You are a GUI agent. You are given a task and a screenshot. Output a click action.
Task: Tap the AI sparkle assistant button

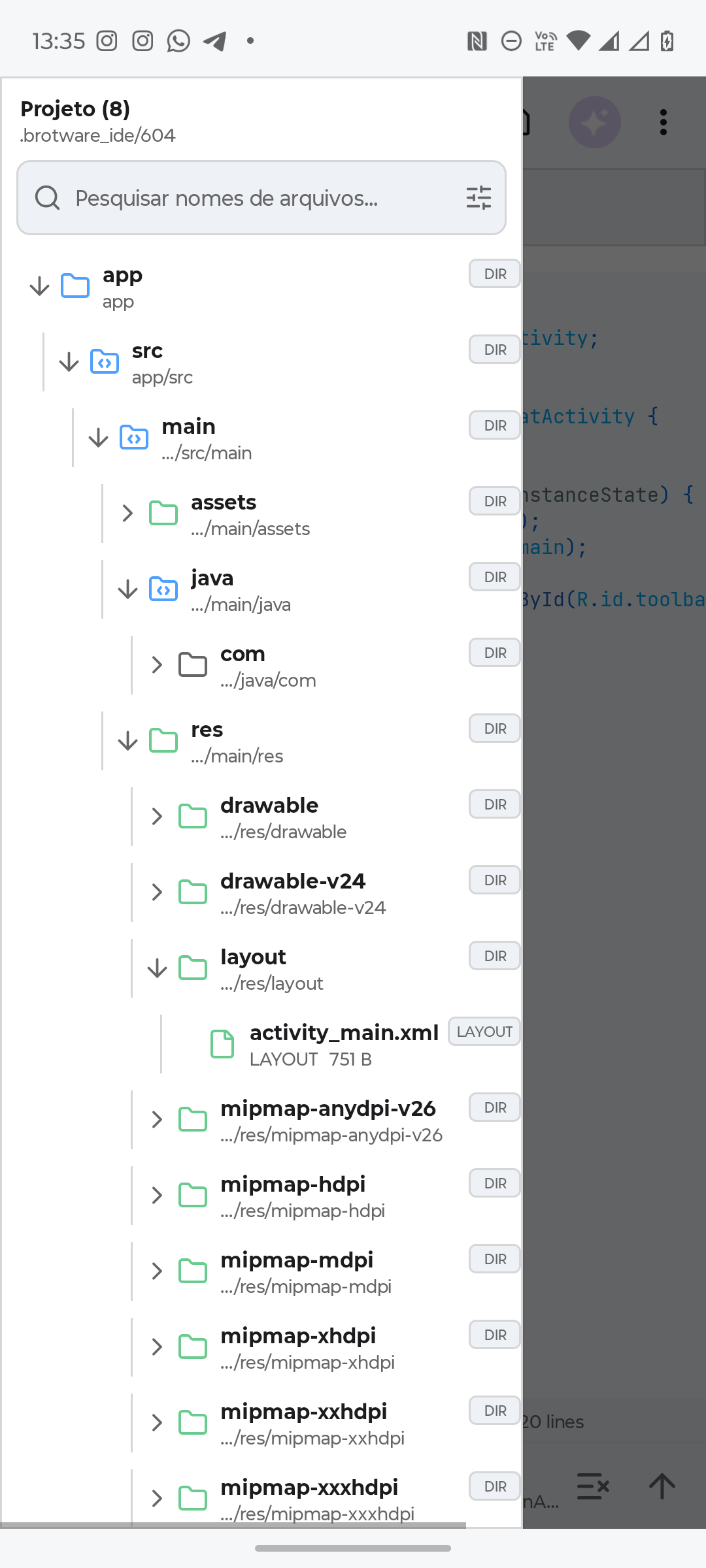tap(594, 122)
